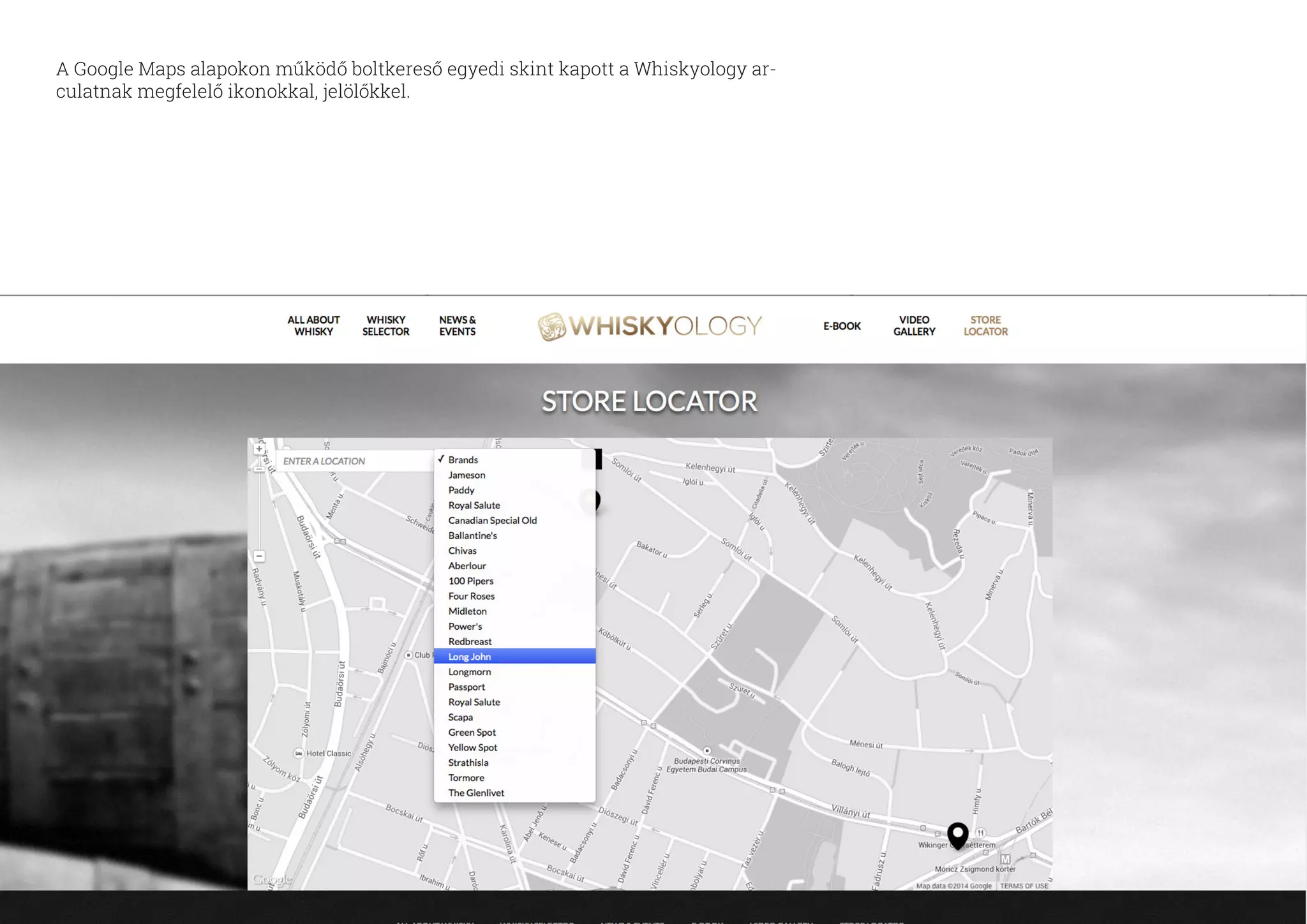Go to News & Events page
The height and width of the screenshot is (924, 1307).
pyautogui.click(x=457, y=325)
